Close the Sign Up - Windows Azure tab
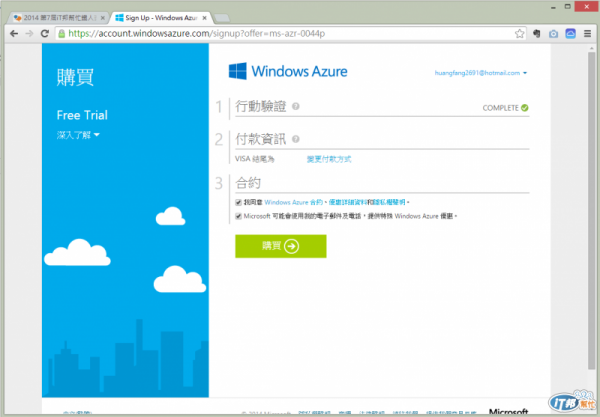This screenshot has height=417, width=600. (204, 18)
